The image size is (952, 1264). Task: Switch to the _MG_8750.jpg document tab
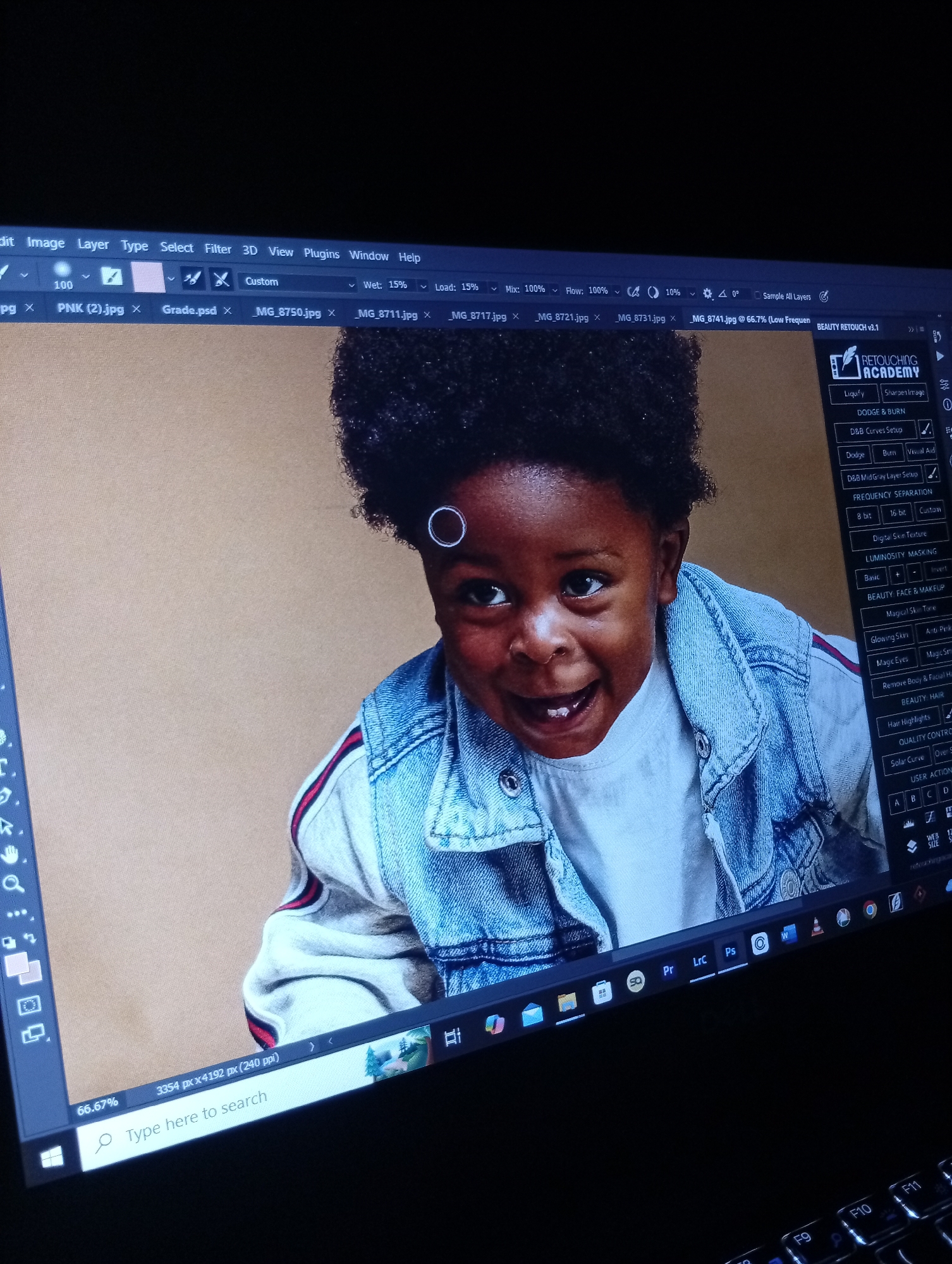[x=287, y=312]
